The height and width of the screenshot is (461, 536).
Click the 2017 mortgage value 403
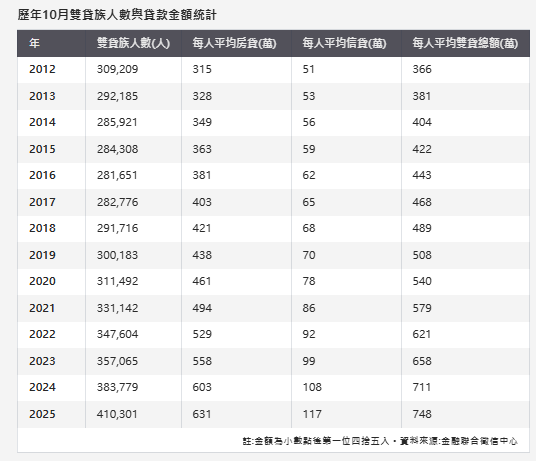tap(202, 202)
